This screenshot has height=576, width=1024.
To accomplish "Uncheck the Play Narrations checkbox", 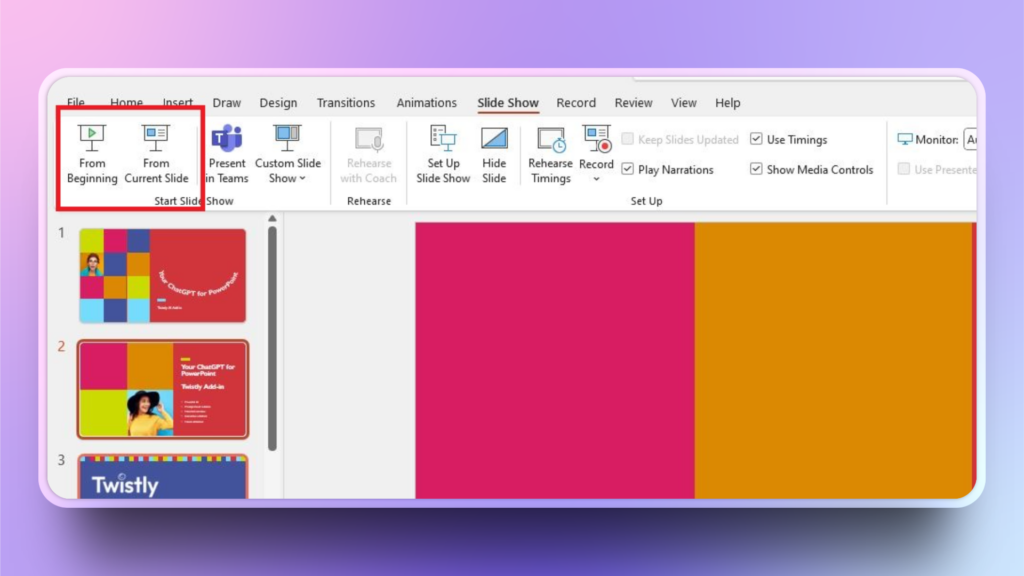I will tap(628, 170).
